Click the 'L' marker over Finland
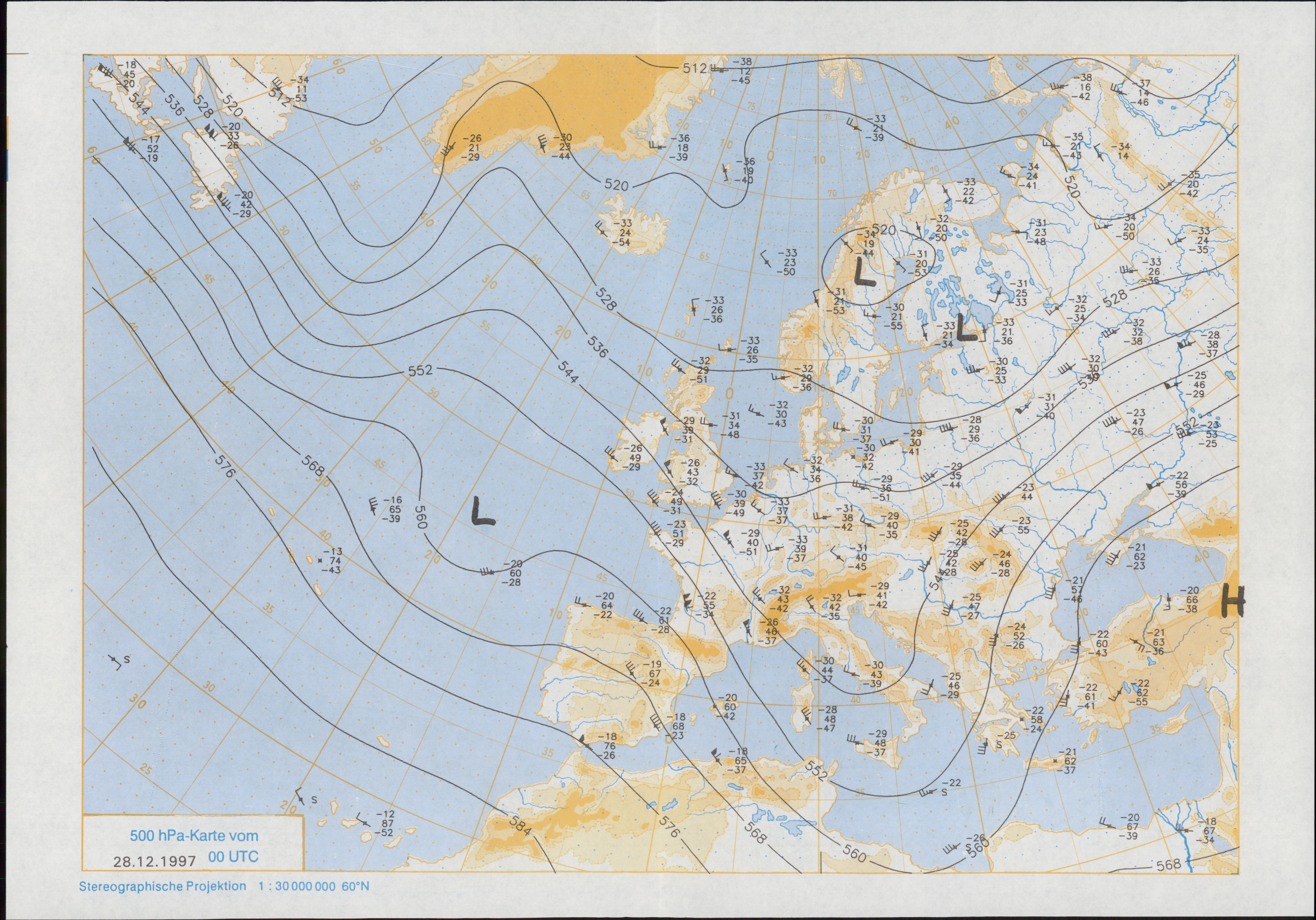Viewport: 1316px width, 920px height. pos(966,329)
